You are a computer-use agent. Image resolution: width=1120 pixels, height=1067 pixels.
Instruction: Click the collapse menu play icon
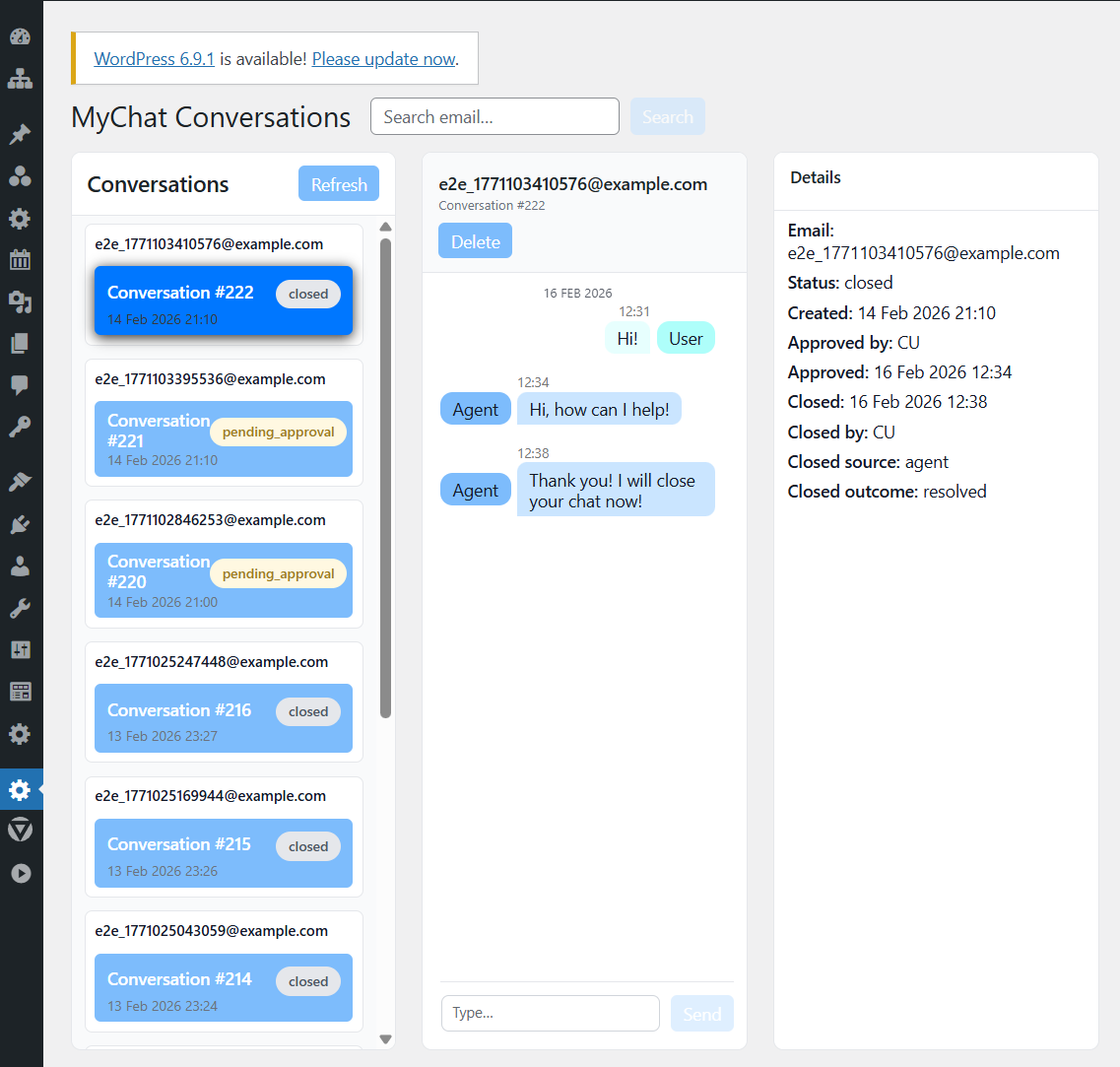pos(21,873)
